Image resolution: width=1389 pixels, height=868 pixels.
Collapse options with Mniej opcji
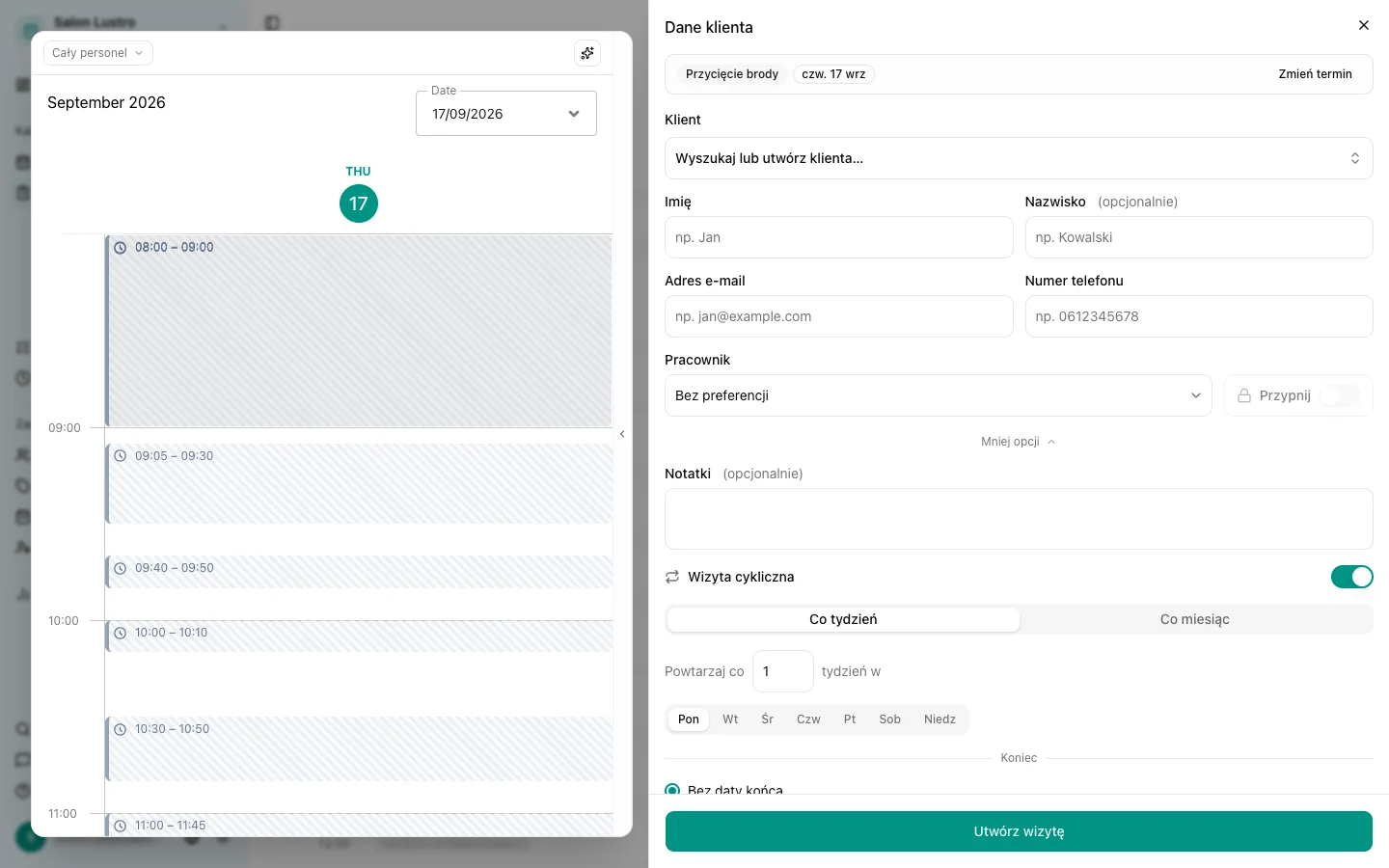coord(1019,442)
